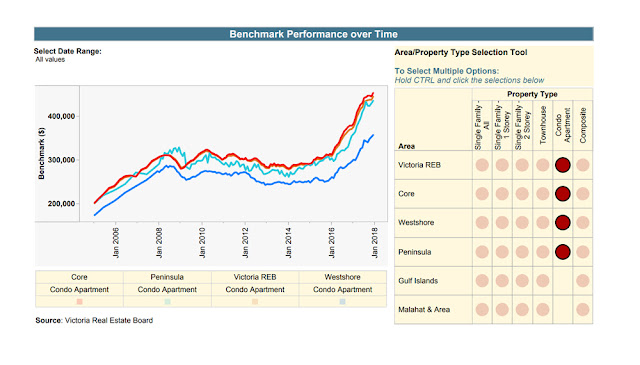
Task: Click 'Core' legend header cell
Action: (x=79, y=277)
